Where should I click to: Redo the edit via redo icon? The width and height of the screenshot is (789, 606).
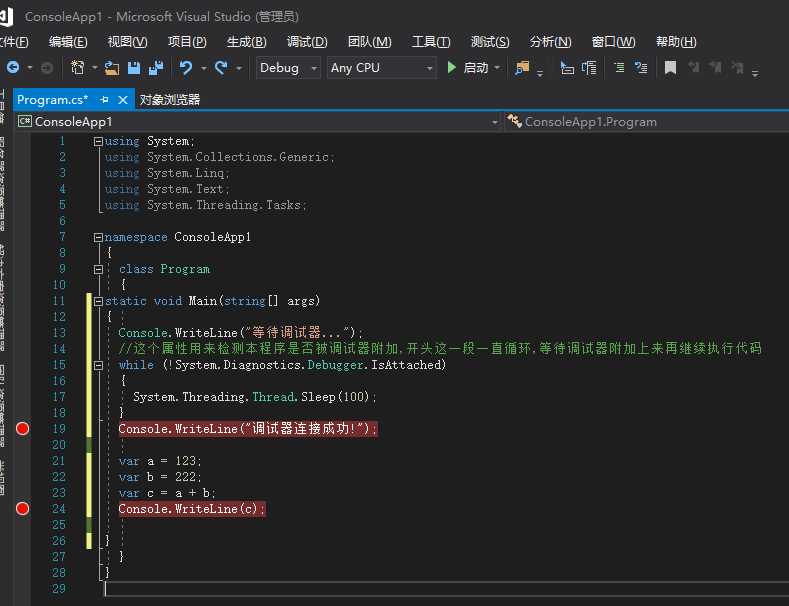coord(221,67)
